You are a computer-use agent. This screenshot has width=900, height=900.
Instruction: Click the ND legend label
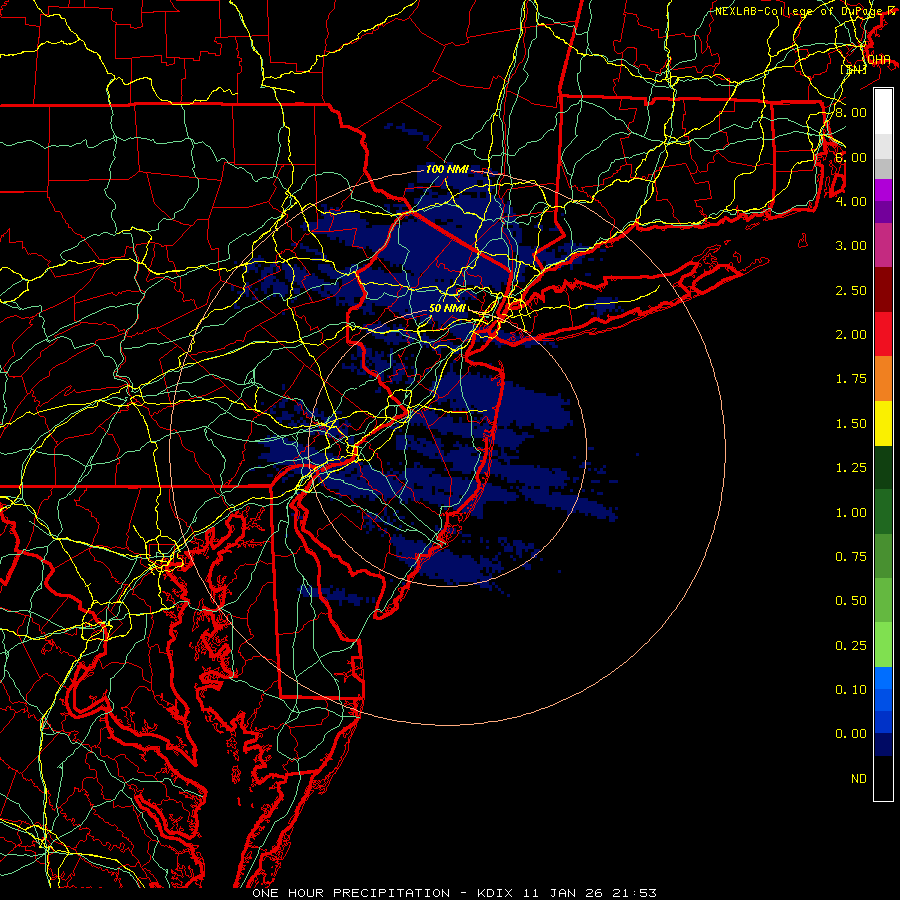[859, 779]
